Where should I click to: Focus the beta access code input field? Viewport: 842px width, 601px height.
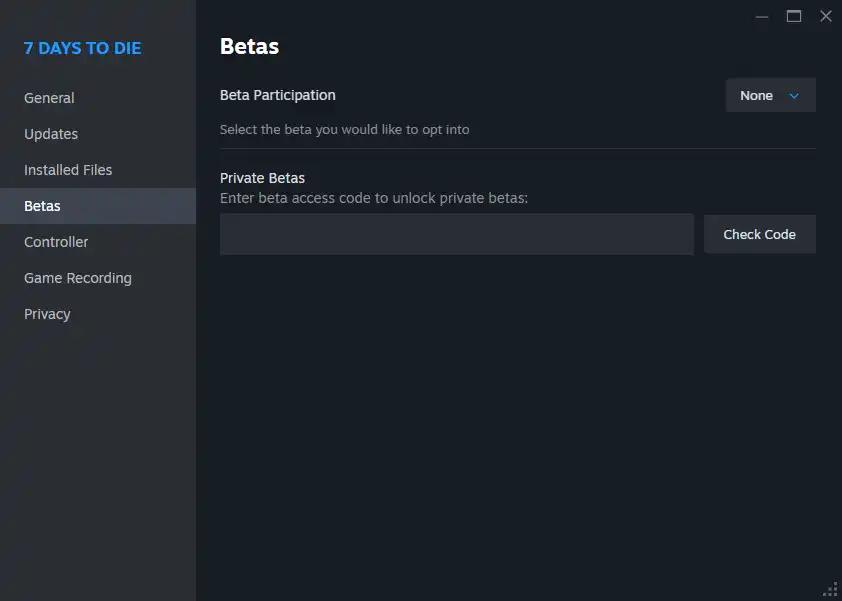point(456,234)
